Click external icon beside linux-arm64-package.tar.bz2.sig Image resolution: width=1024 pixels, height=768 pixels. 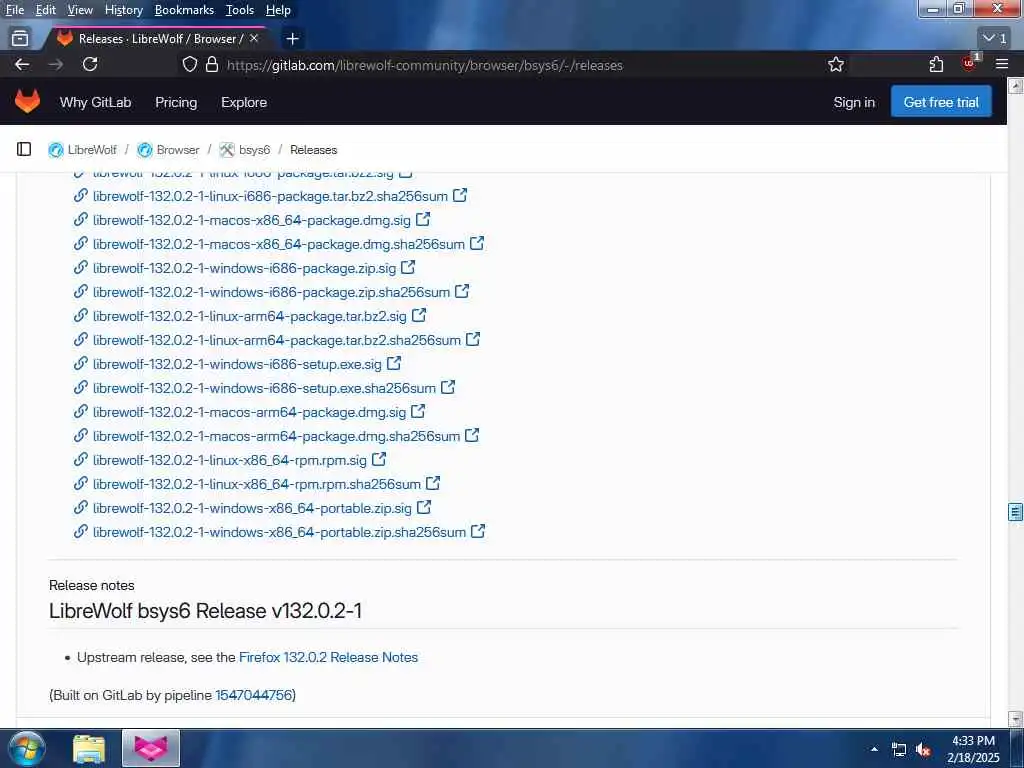click(x=419, y=315)
